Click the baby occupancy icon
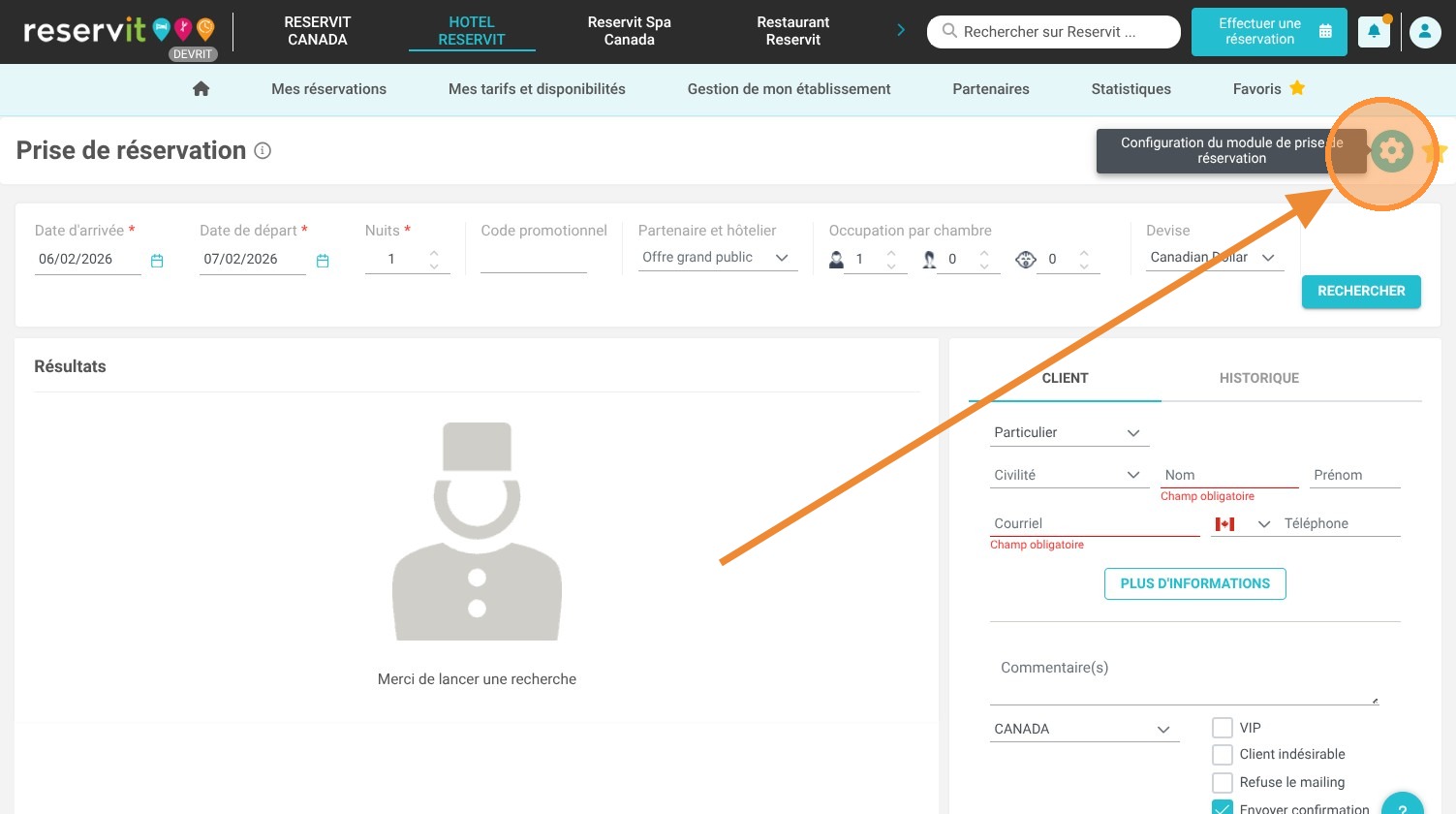 [x=1026, y=259]
